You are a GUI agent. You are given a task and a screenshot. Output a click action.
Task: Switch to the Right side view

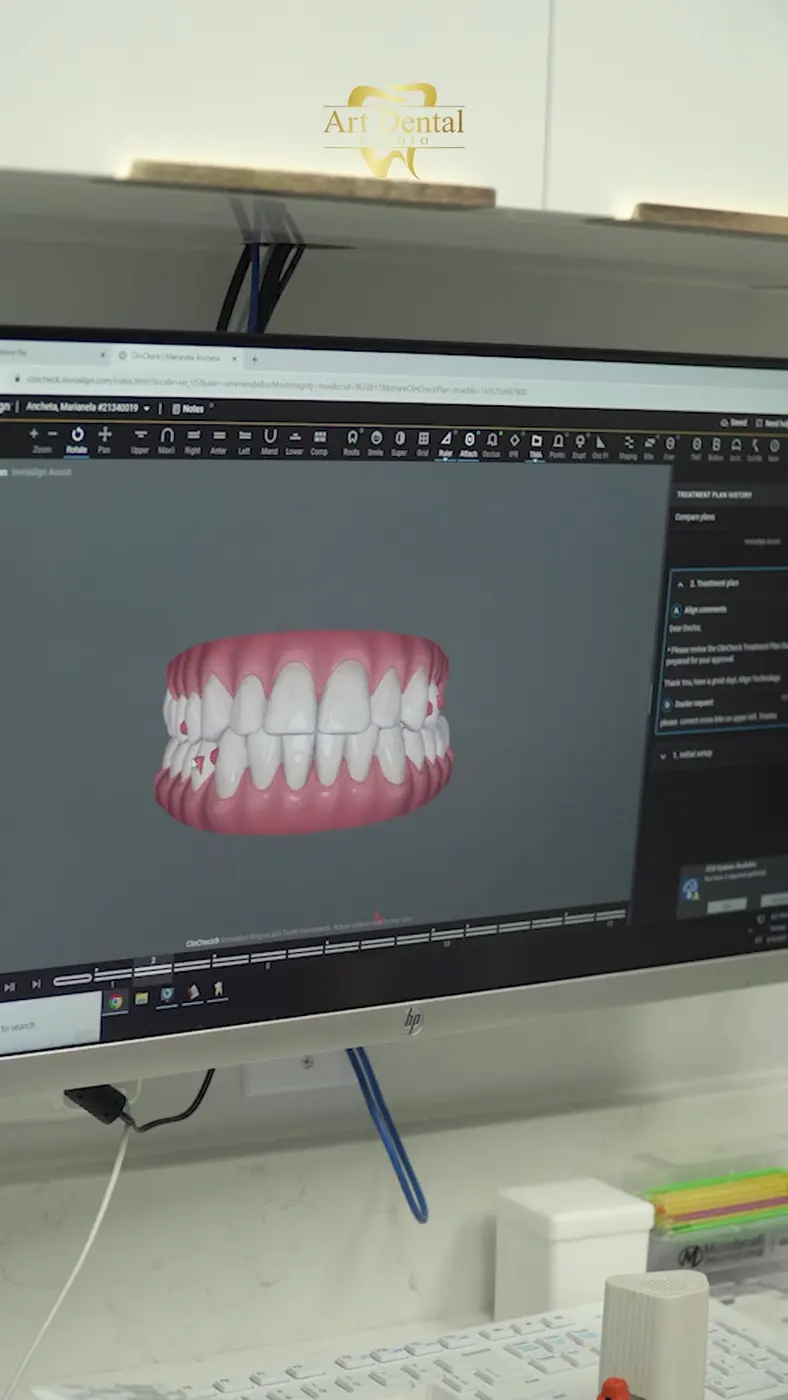193,442
